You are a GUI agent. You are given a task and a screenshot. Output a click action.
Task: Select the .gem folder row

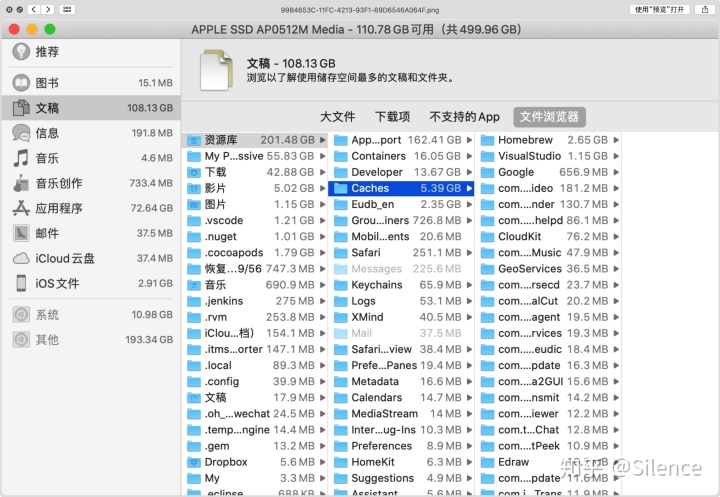click(x=256, y=446)
